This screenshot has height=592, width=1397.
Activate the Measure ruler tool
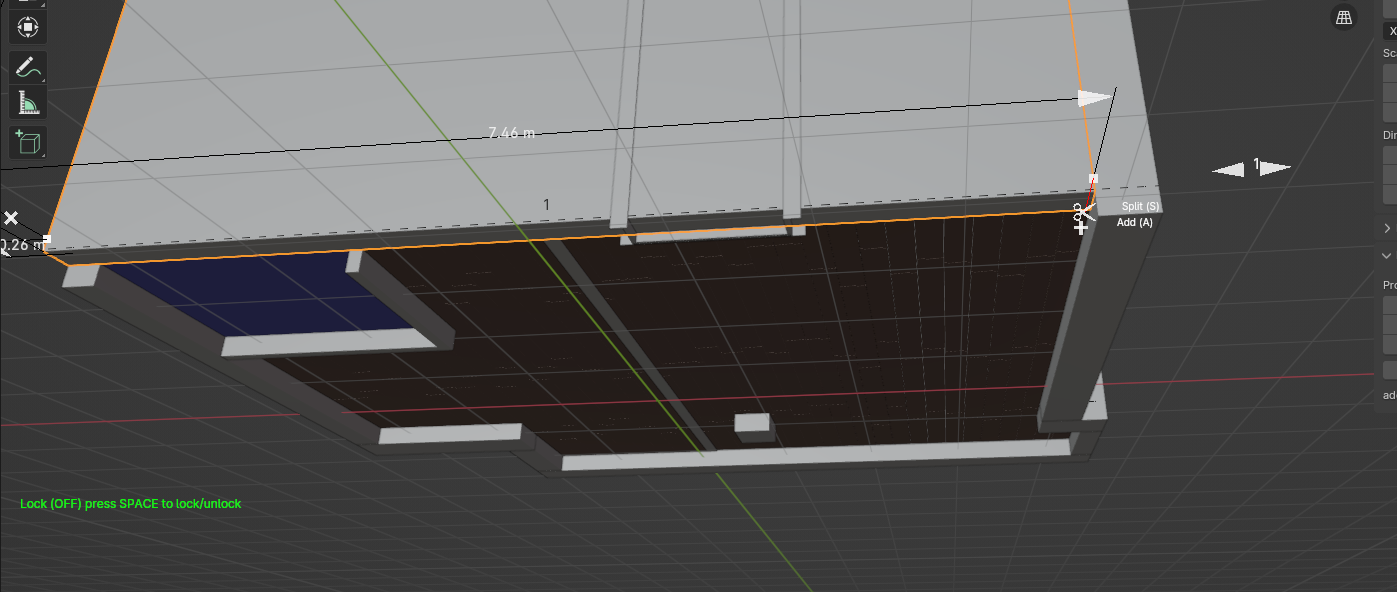tap(28, 103)
